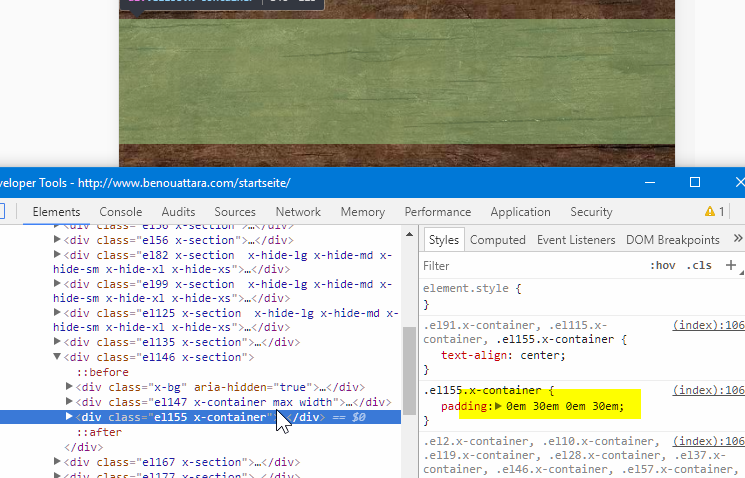The image size is (745, 478).
Task: Collapse the el146 x-section div node
Action: coord(57,357)
